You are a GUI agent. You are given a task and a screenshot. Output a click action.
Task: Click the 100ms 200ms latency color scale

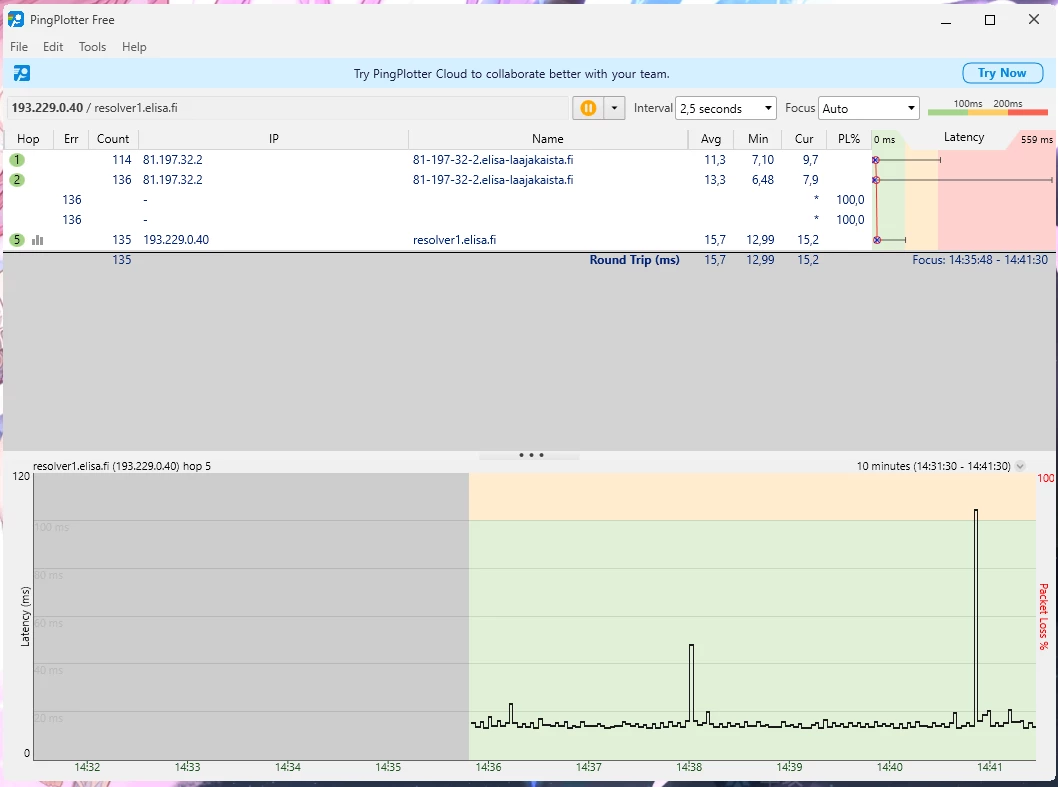point(988,108)
